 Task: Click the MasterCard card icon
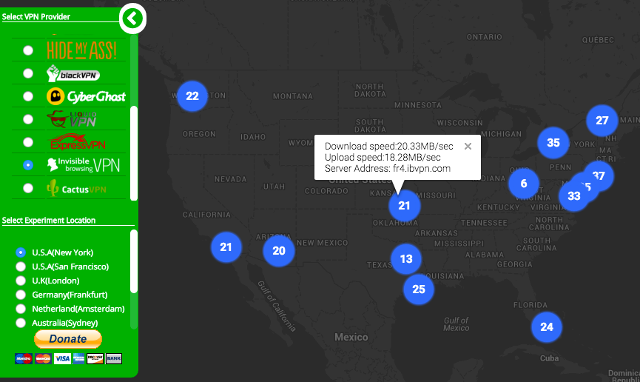pyautogui.click(x=43, y=359)
